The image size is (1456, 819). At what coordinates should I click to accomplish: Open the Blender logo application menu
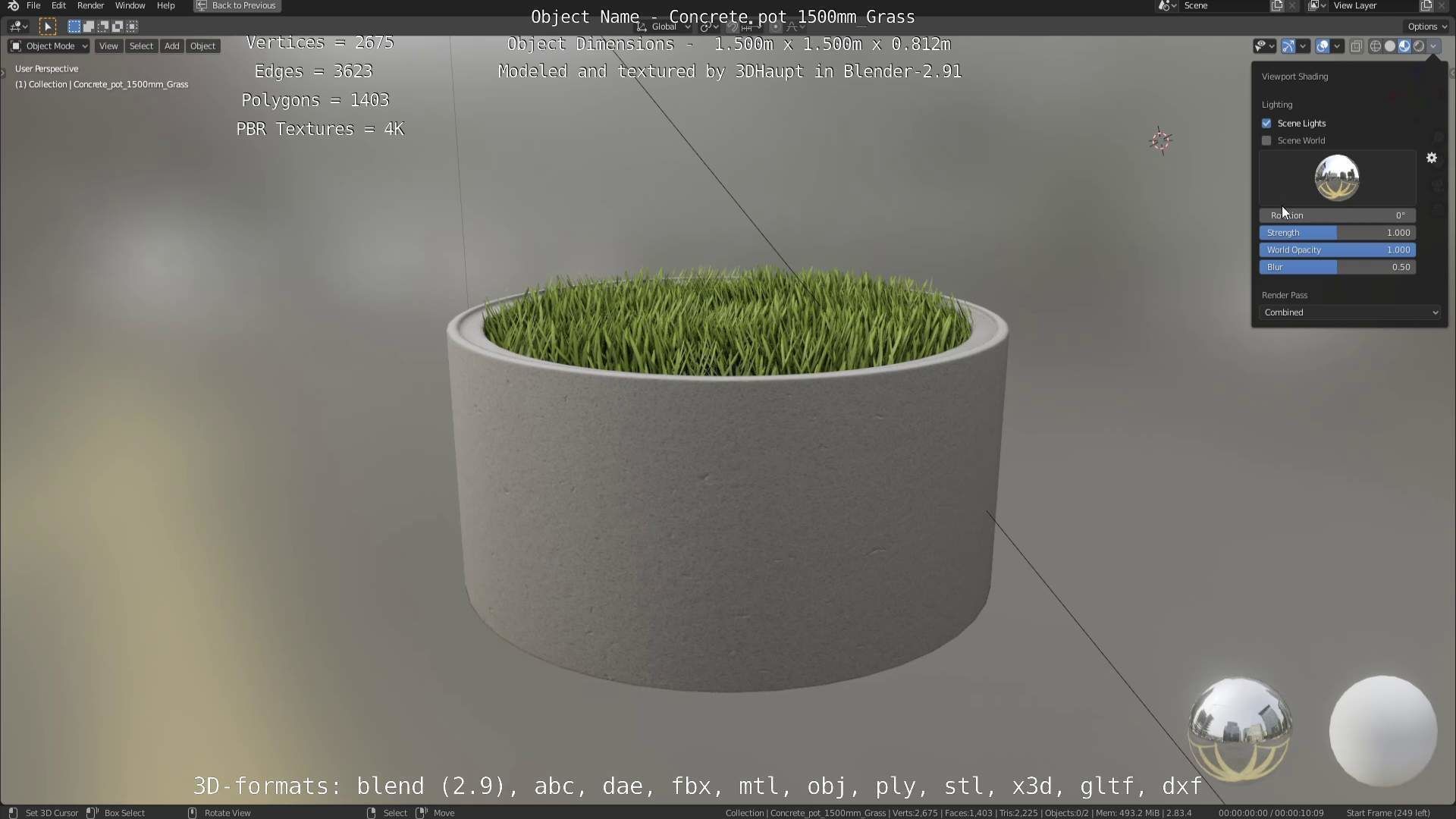(x=13, y=5)
